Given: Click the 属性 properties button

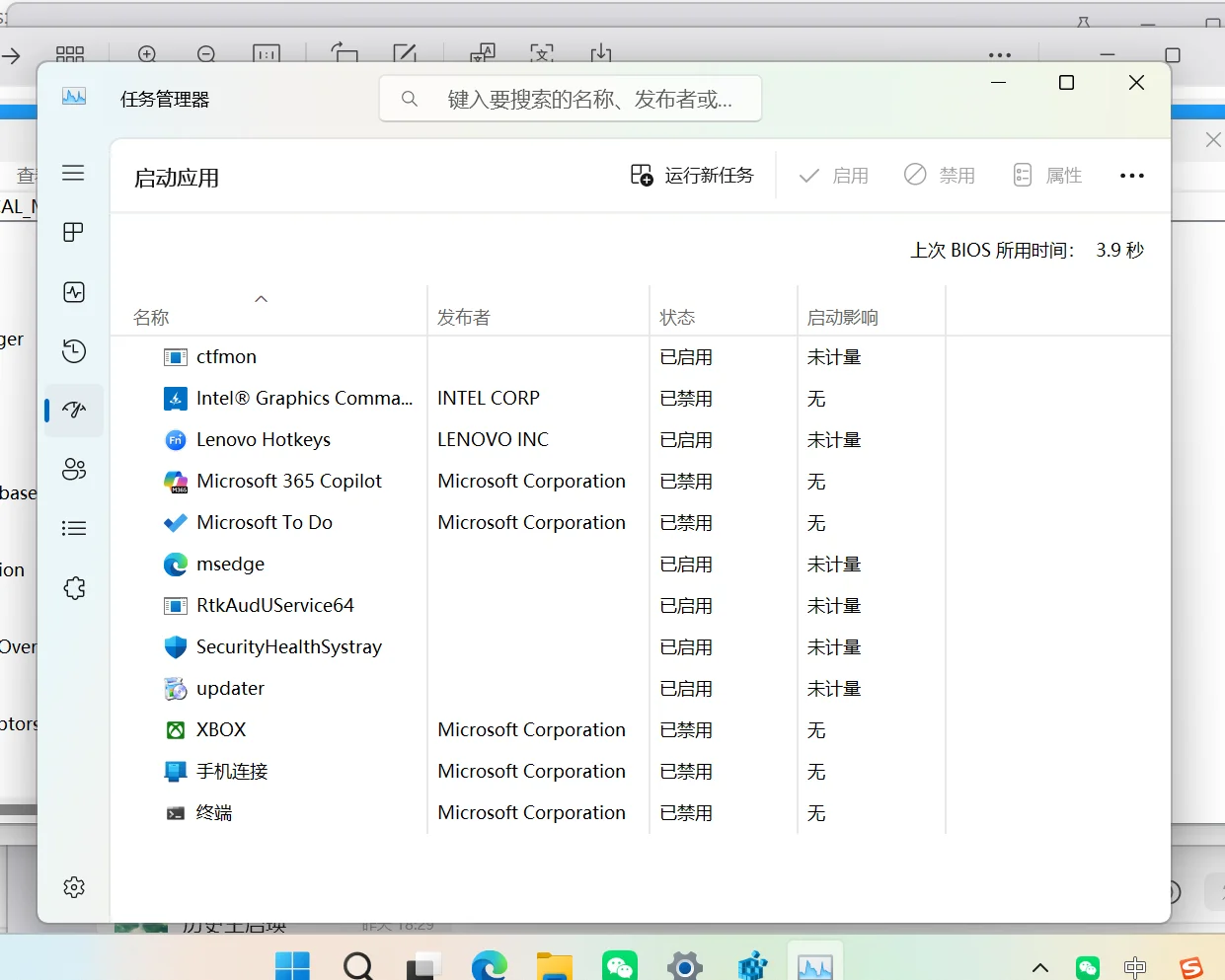Looking at the screenshot, I should coord(1047,176).
